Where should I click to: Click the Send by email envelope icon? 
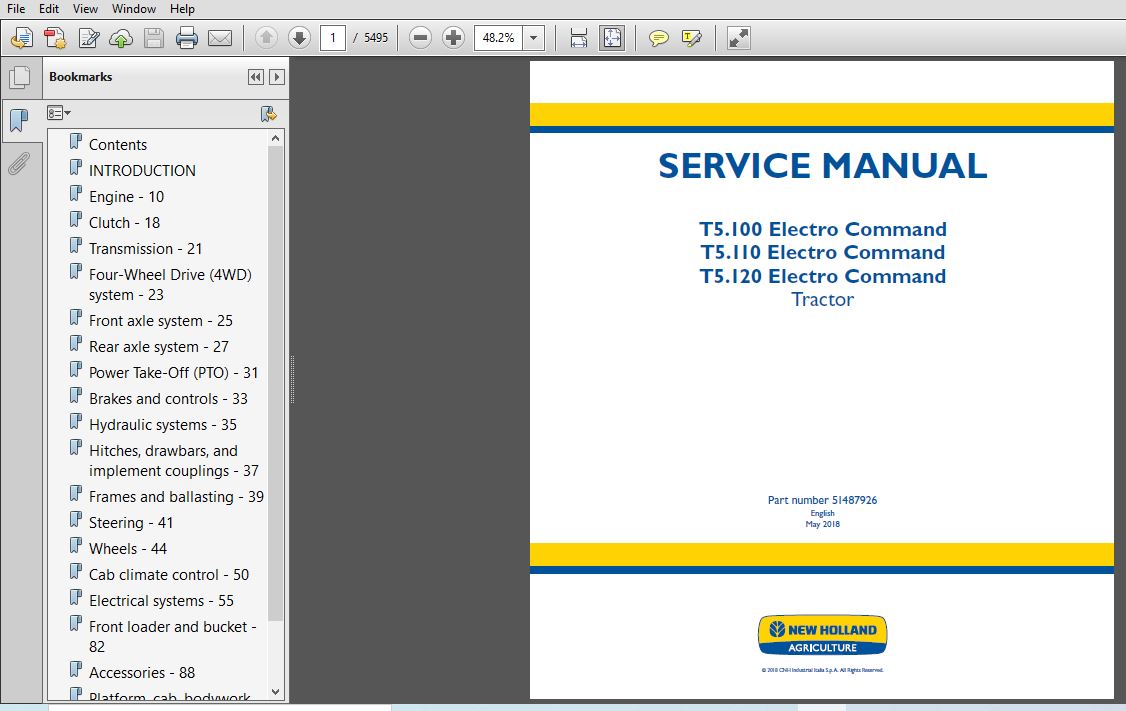point(220,38)
